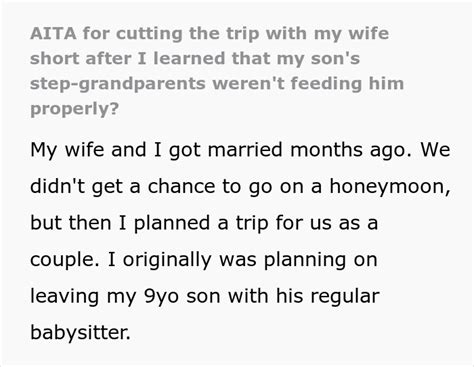Viewport: 474px width, 367px height.
Task: Click the word "couple" in the body
Action: point(62,260)
